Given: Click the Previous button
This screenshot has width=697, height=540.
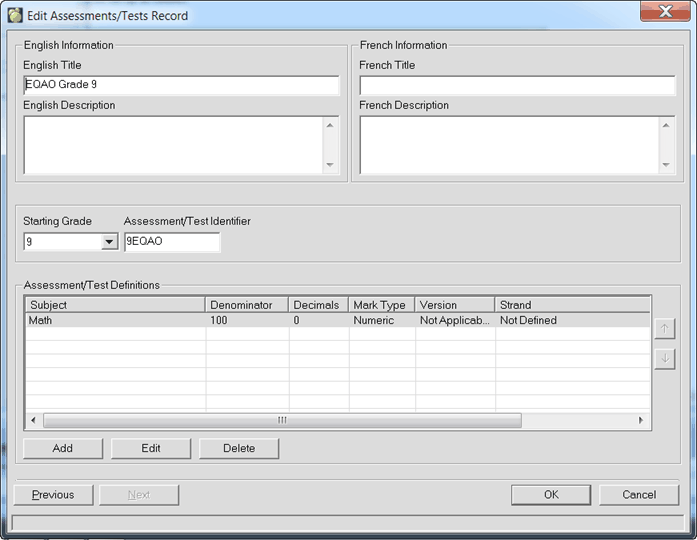Looking at the screenshot, I should (x=53, y=495).
